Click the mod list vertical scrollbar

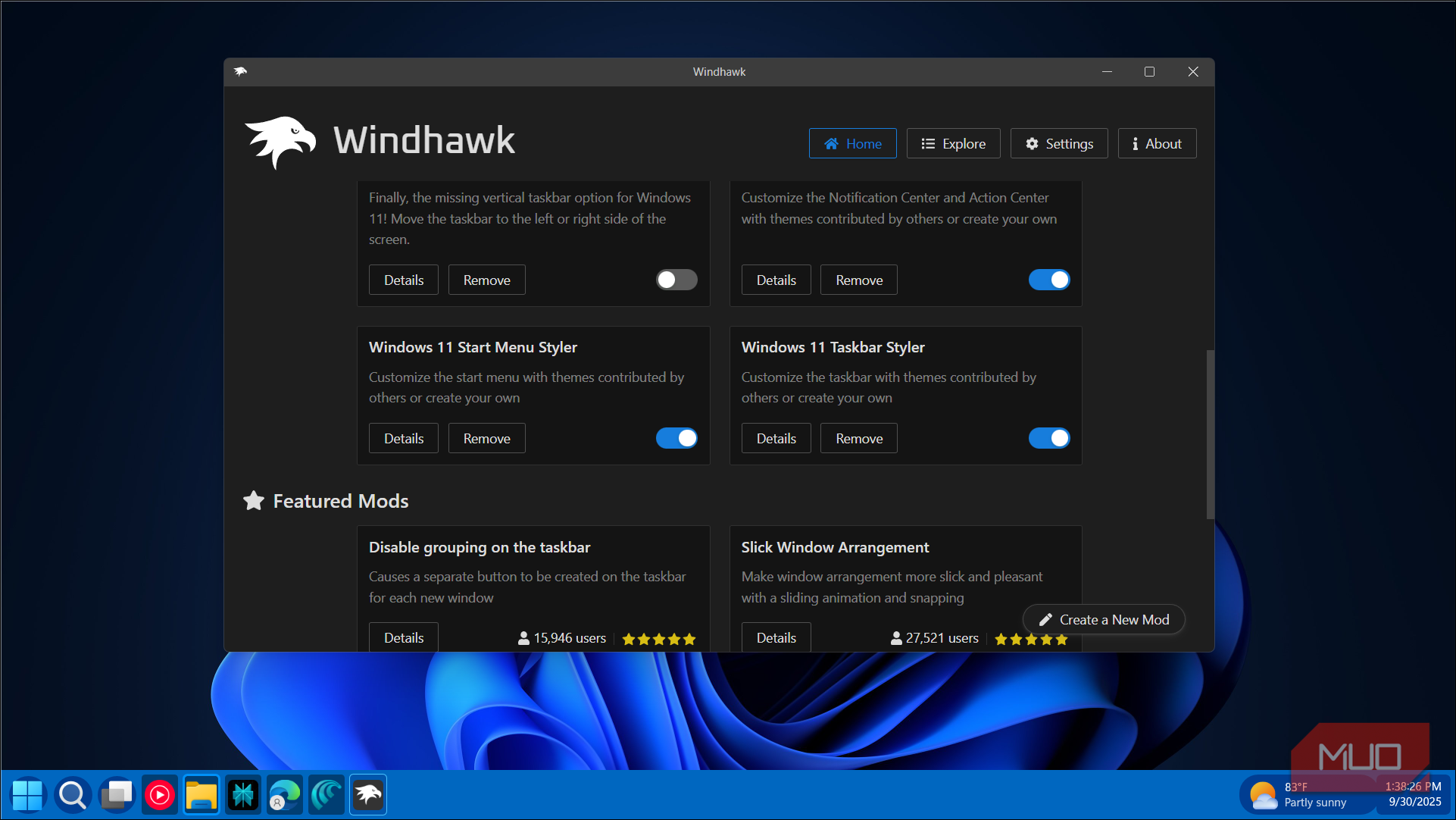(1210, 434)
